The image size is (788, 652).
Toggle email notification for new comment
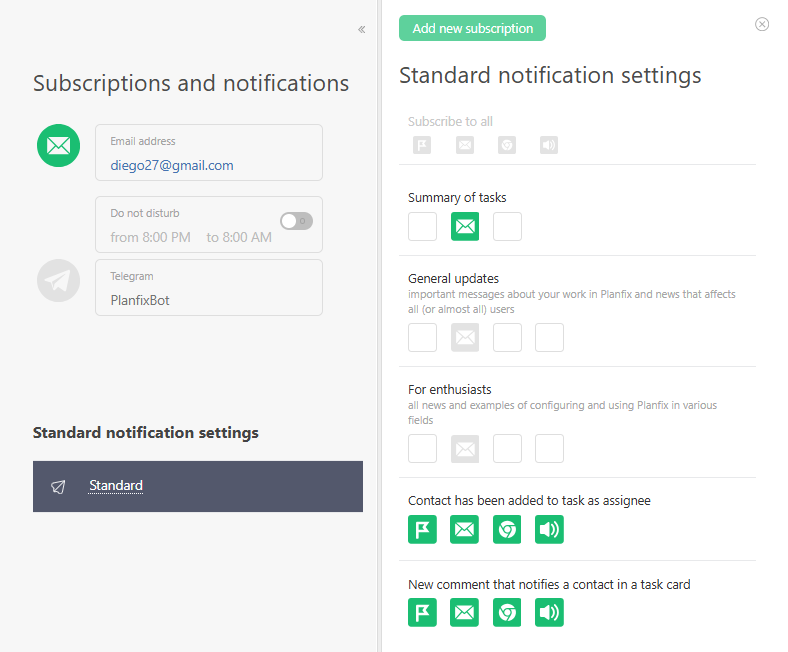tap(465, 612)
